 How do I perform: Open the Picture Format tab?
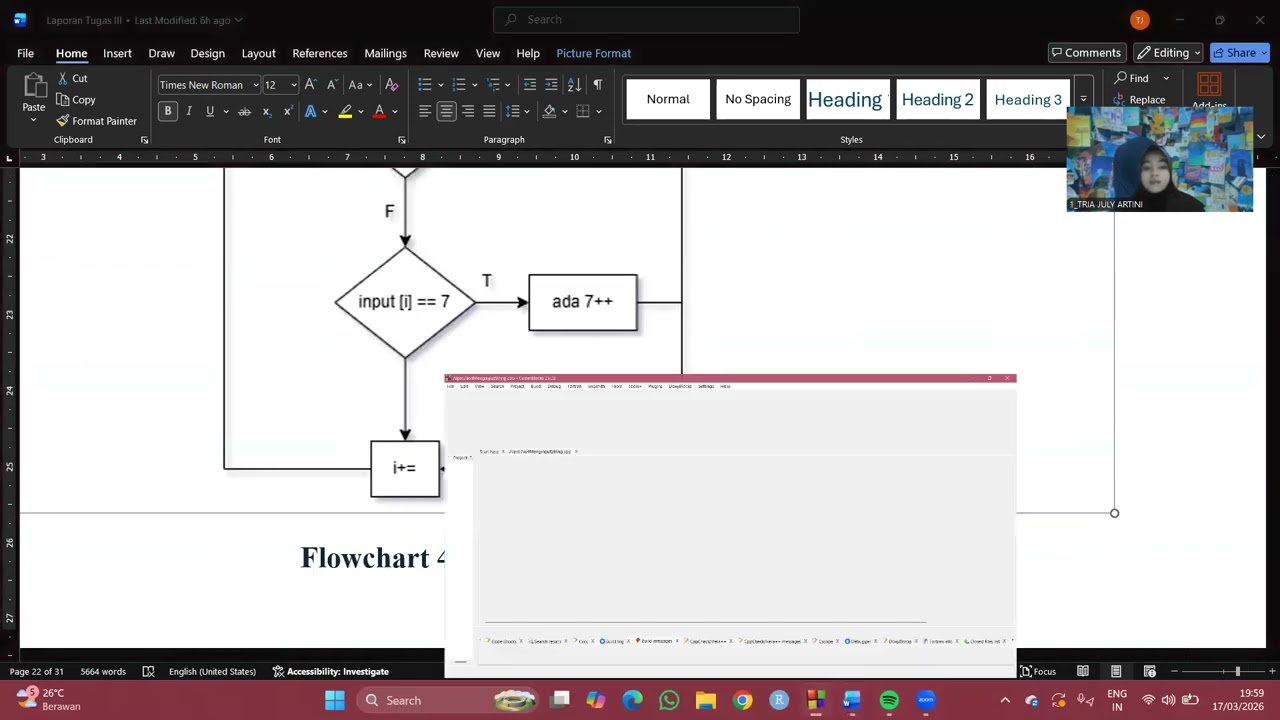[x=593, y=53]
